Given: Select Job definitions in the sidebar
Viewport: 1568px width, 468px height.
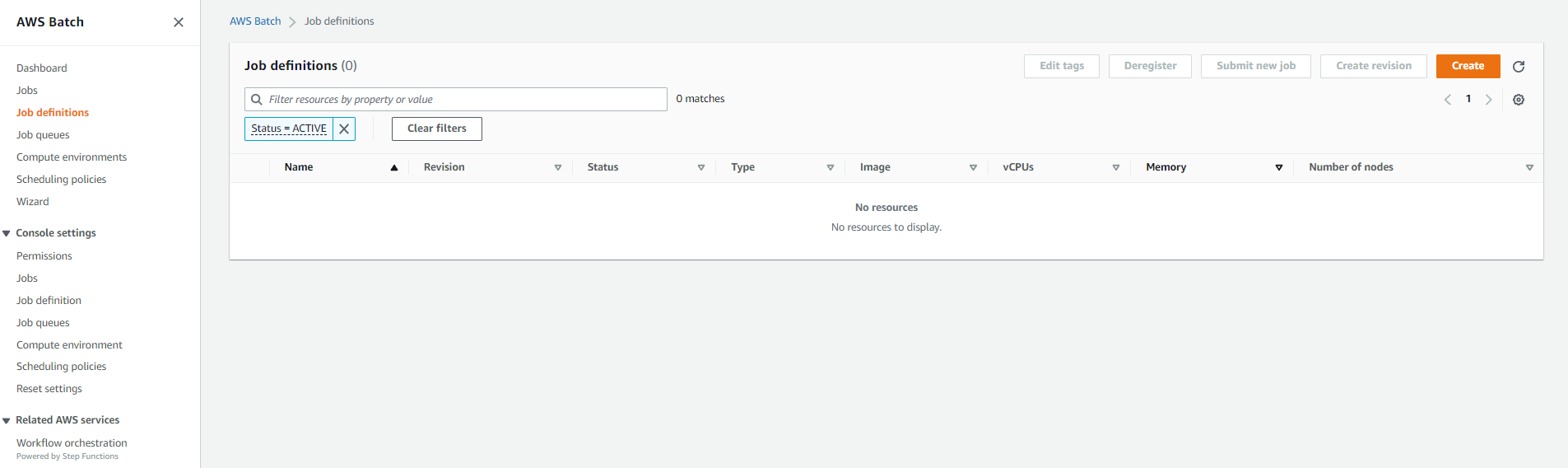Looking at the screenshot, I should (53, 113).
